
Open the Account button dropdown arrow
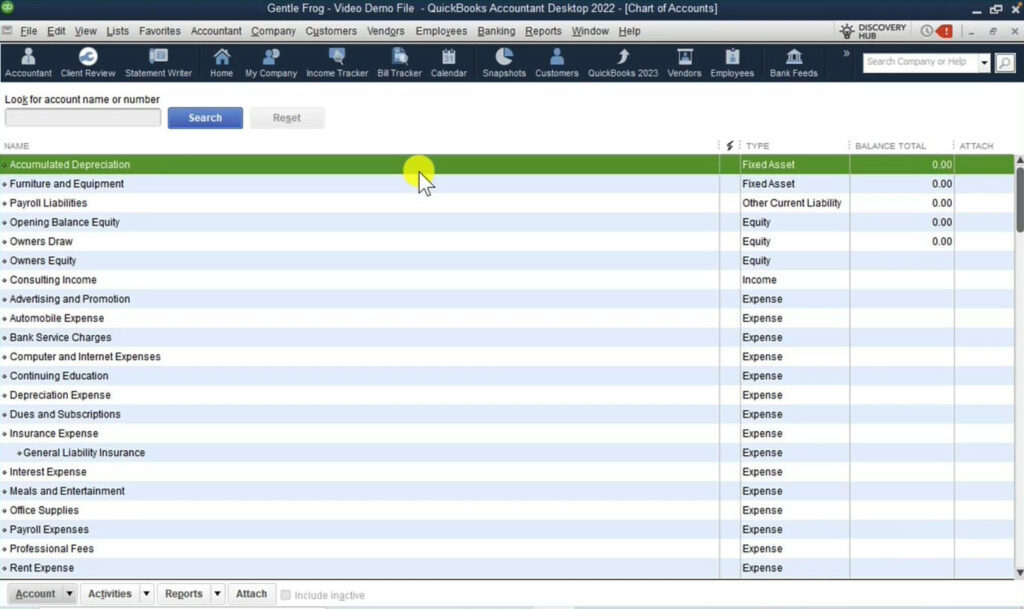tap(70, 593)
